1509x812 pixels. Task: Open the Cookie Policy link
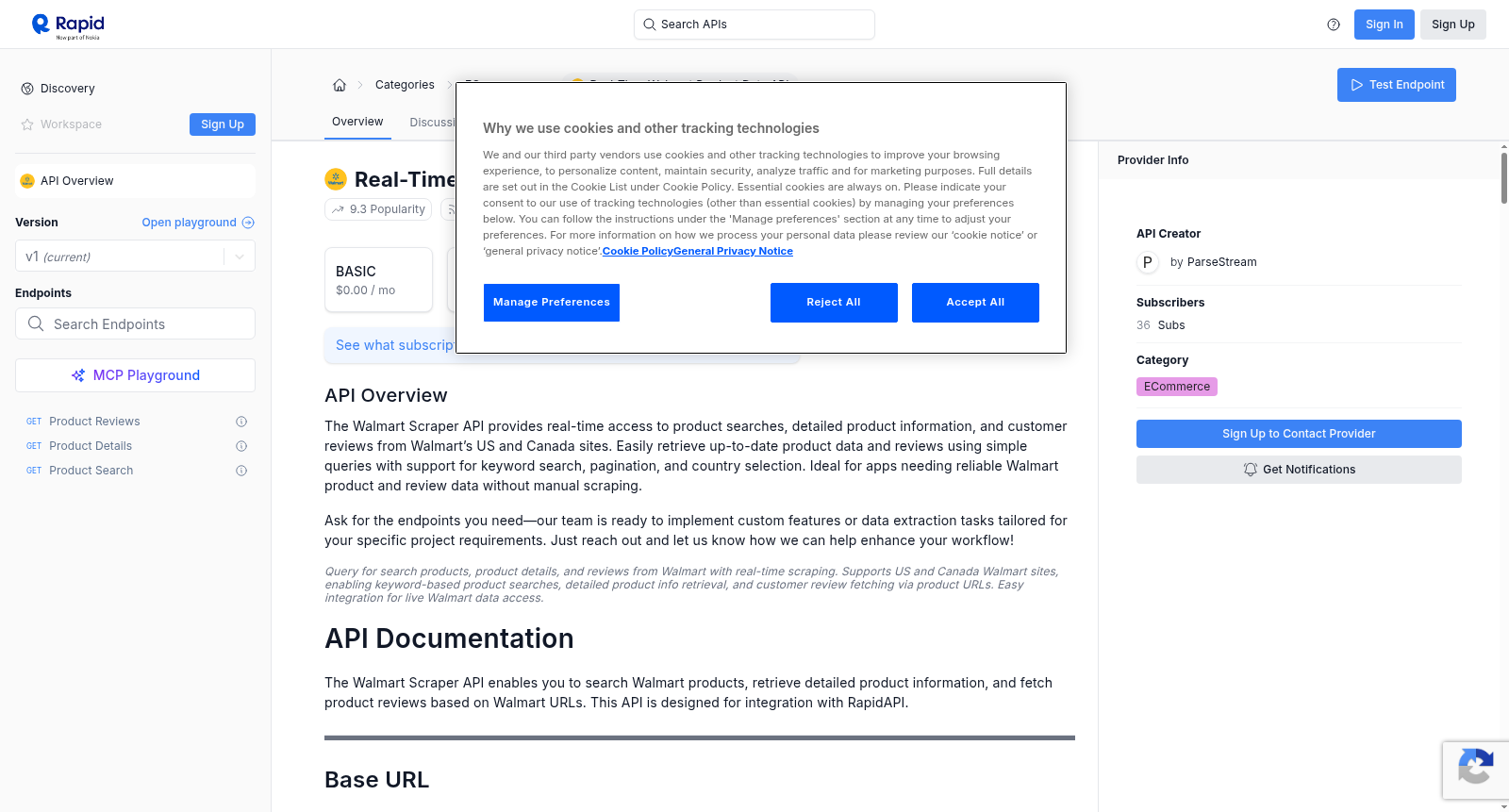[638, 251]
